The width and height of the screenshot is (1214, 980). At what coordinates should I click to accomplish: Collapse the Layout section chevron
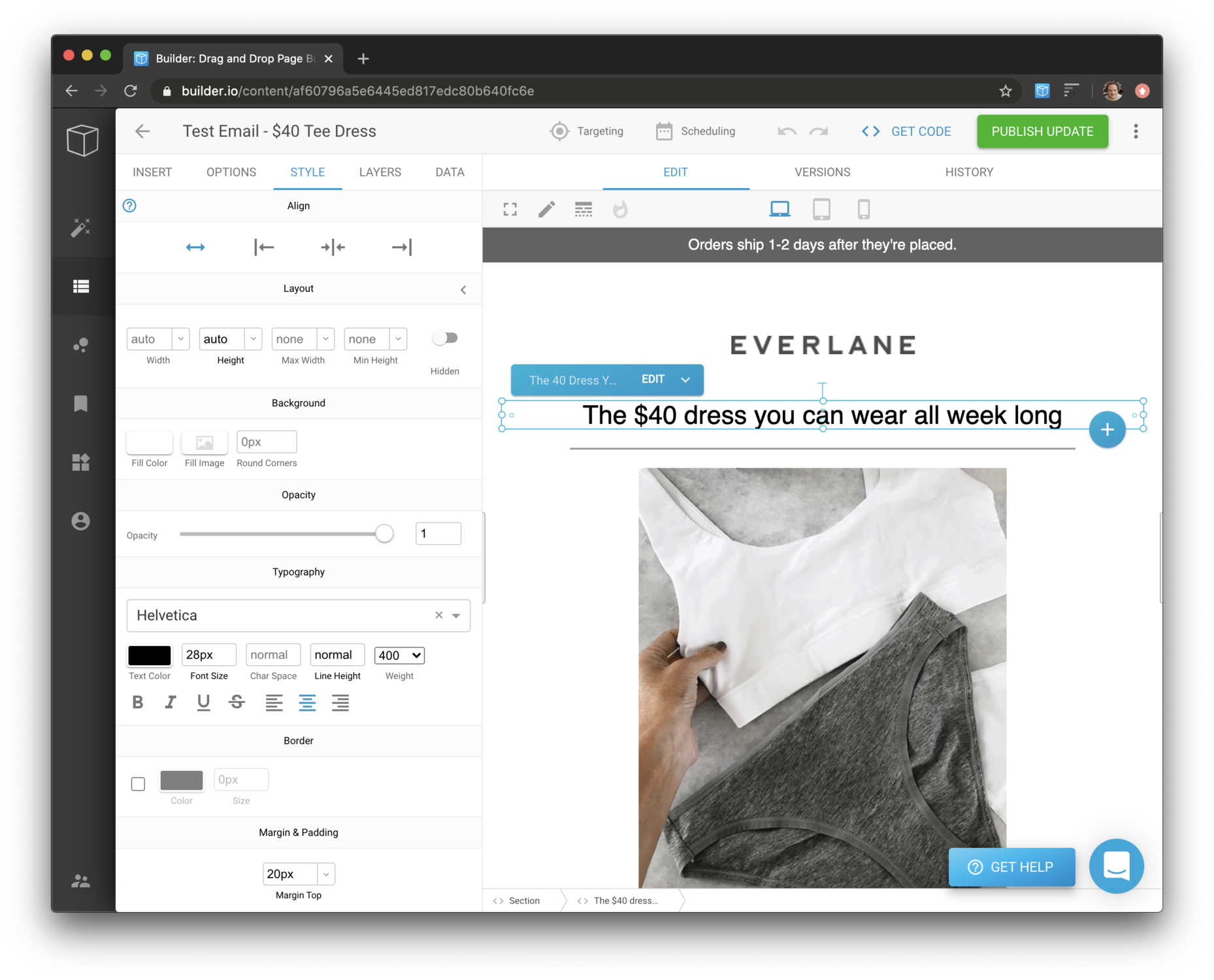pos(463,289)
